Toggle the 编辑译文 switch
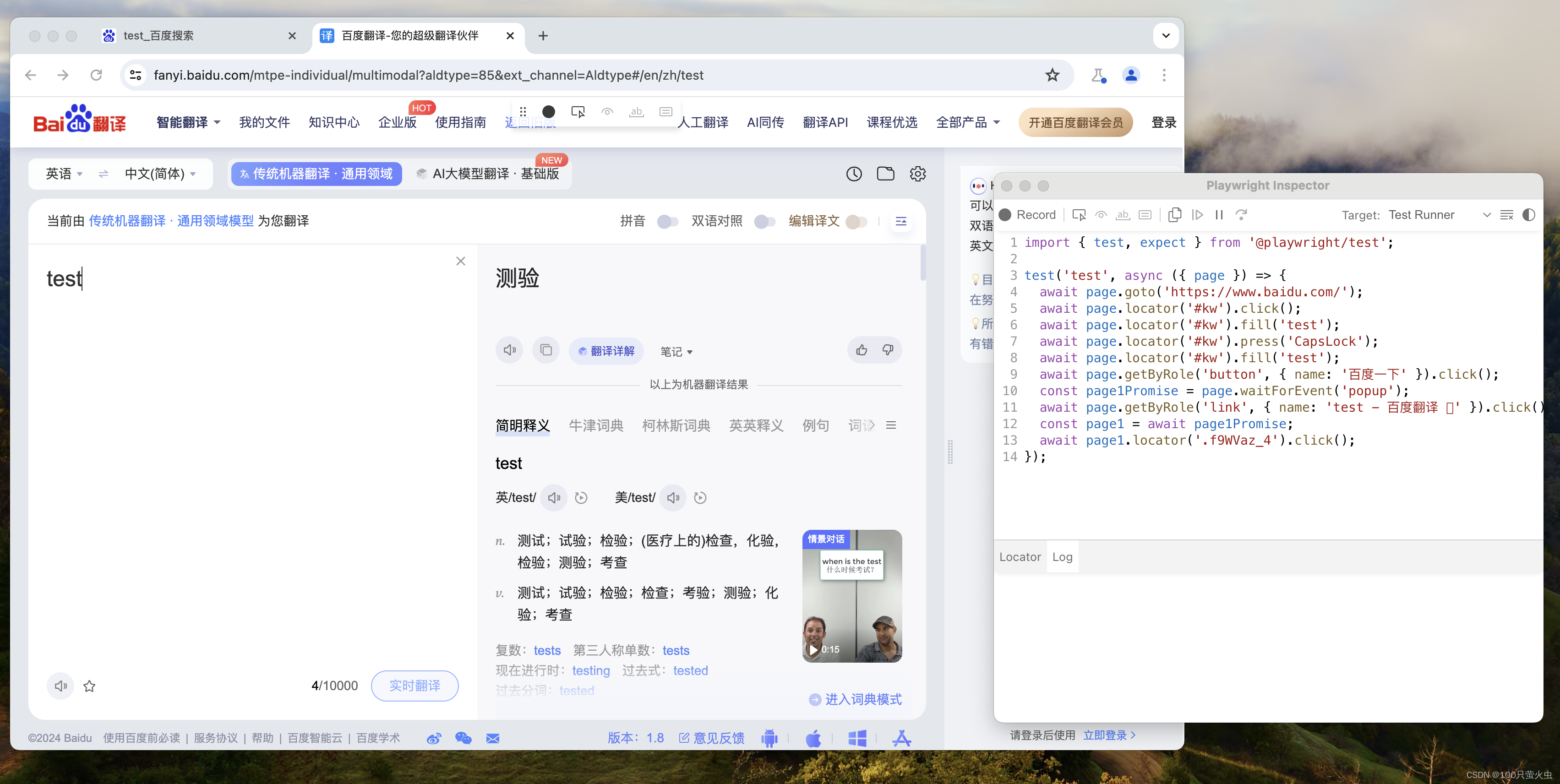The width and height of the screenshot is (1560, 784). click(x=856, y=222)
